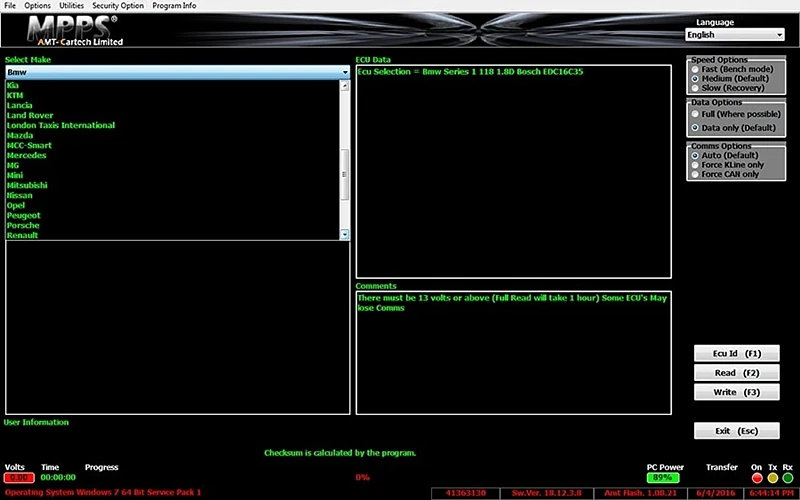This screenshot has width=800, height=500.
Task: Click the make list scrollbar thumb
Action: tap(344, 174)
